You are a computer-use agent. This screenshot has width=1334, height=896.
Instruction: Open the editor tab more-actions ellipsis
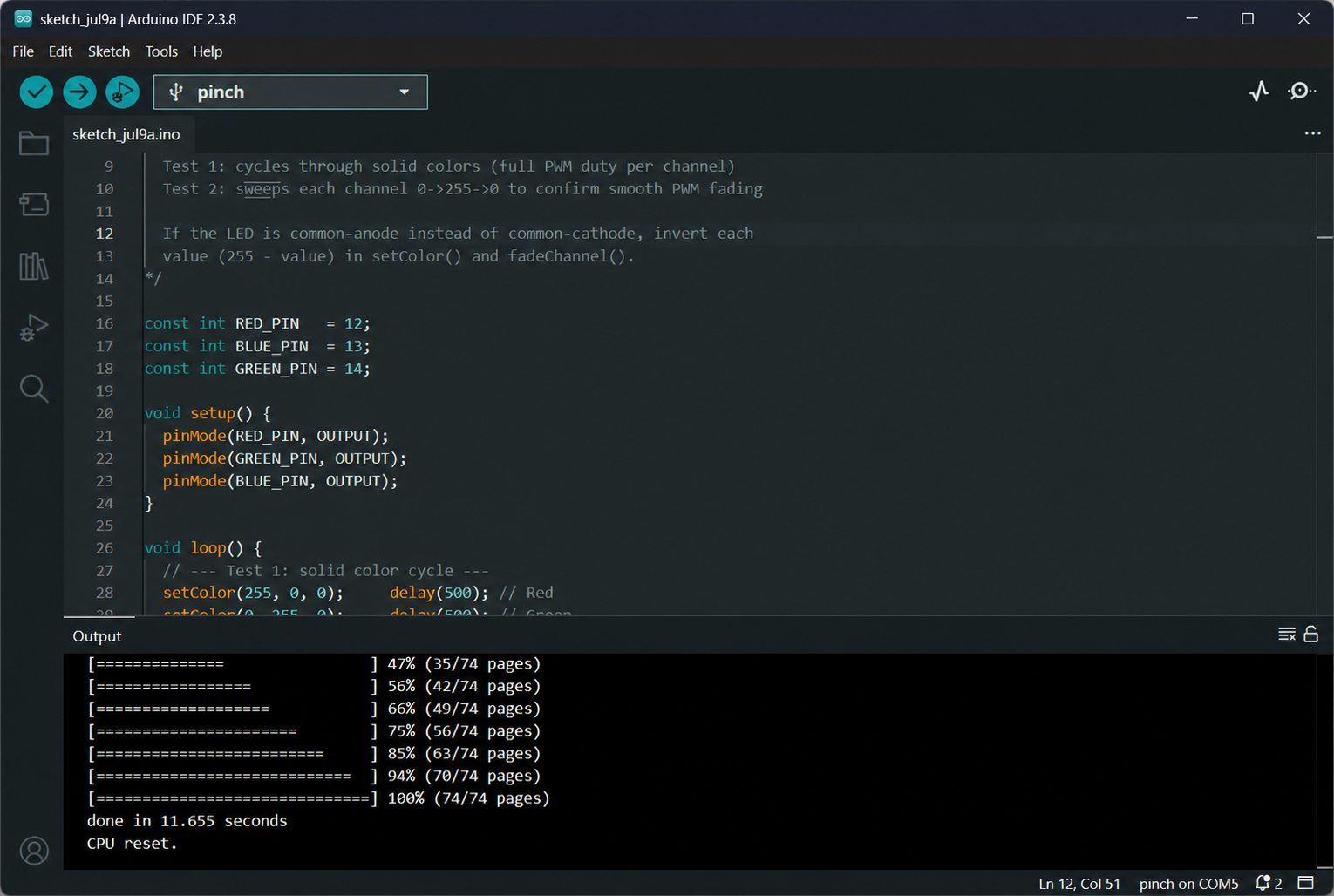coord(1312,133)
